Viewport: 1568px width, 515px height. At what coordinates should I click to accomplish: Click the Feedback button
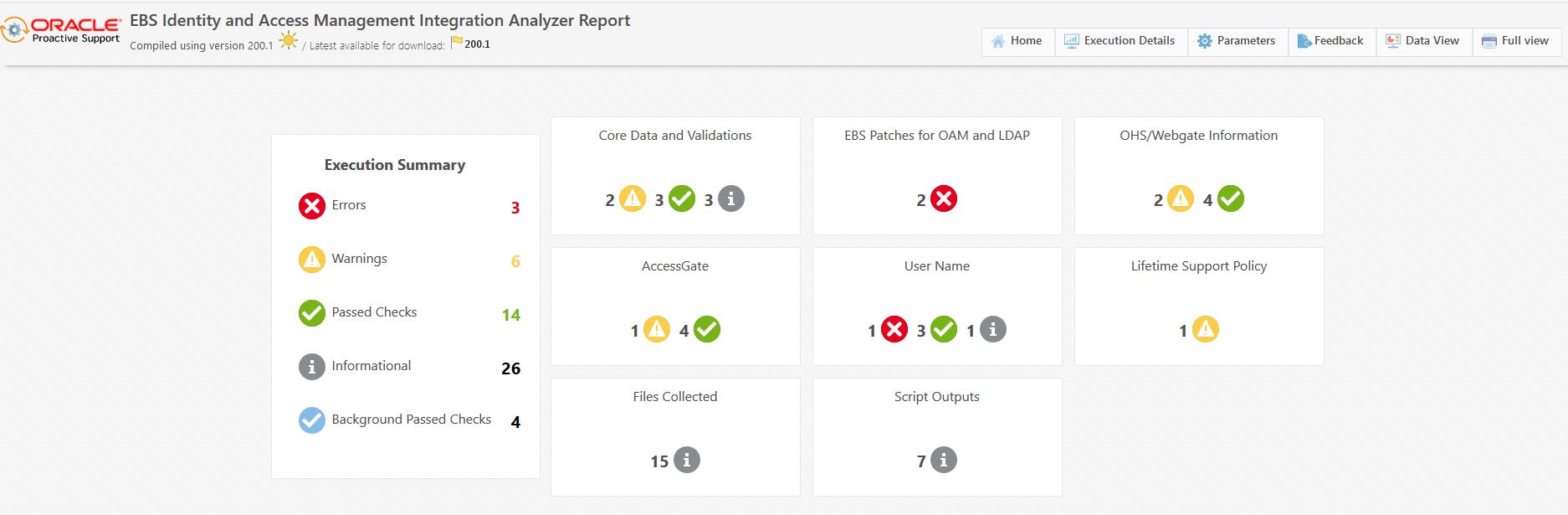pos(1330,41)
